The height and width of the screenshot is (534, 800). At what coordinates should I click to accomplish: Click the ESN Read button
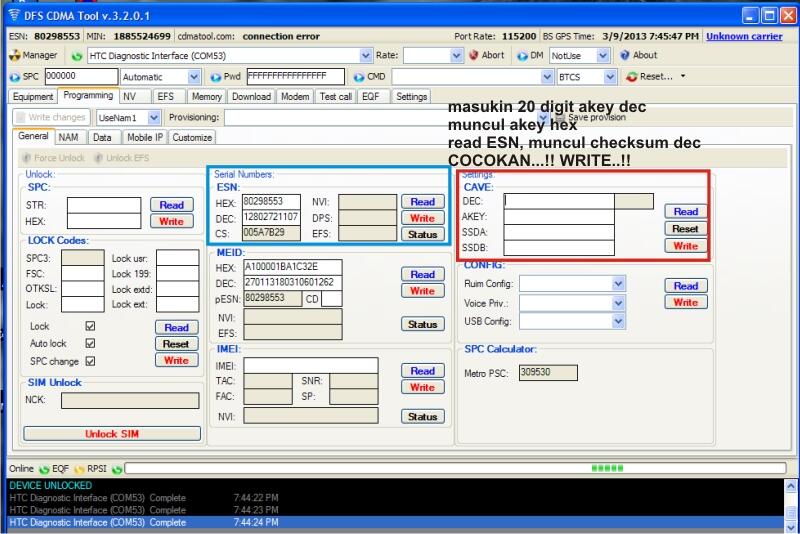click(422, 202)
